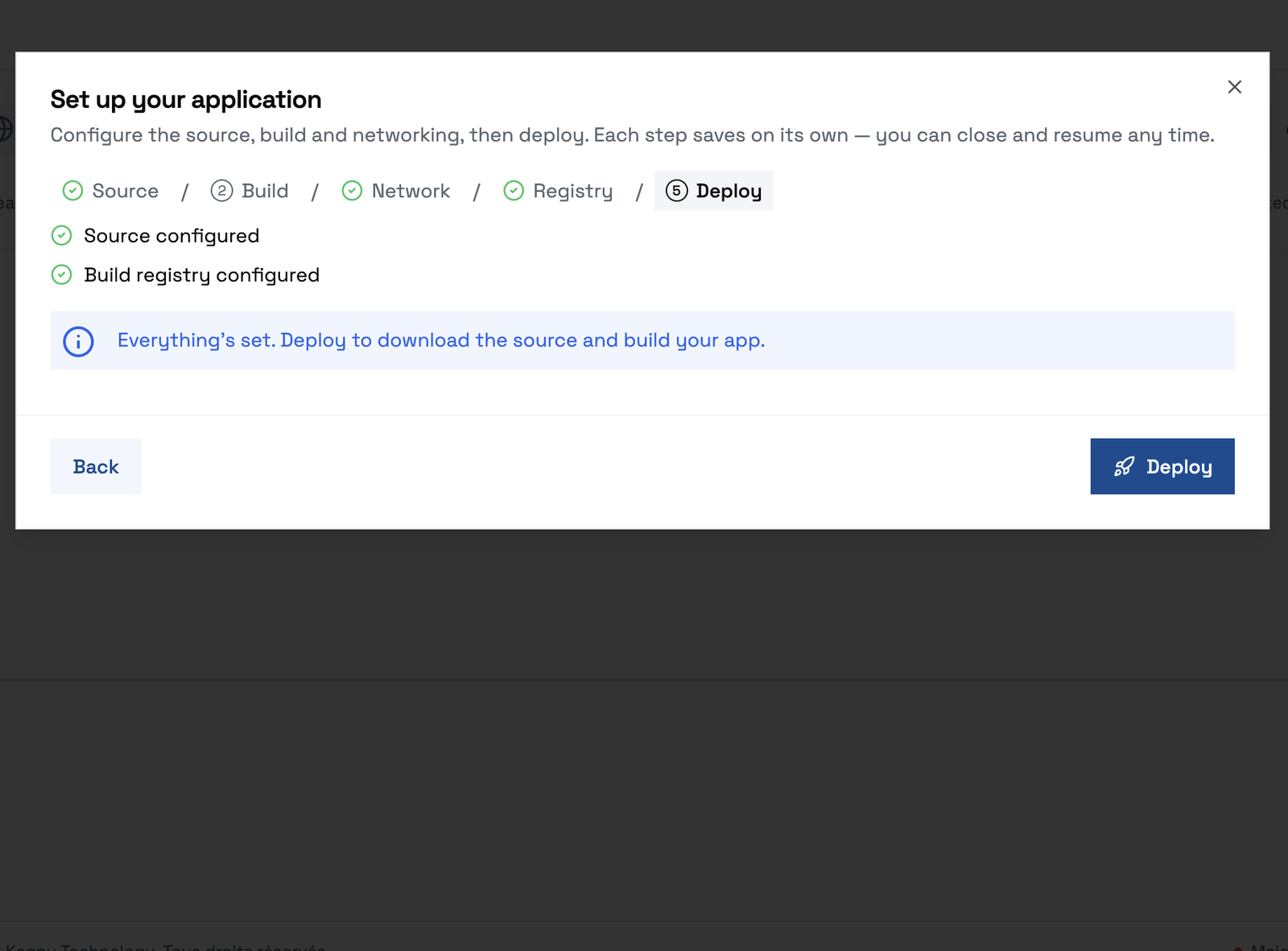Click the green check beside Source configured
The width and height of the screenshot is (1288, 951).
point(62,235)
